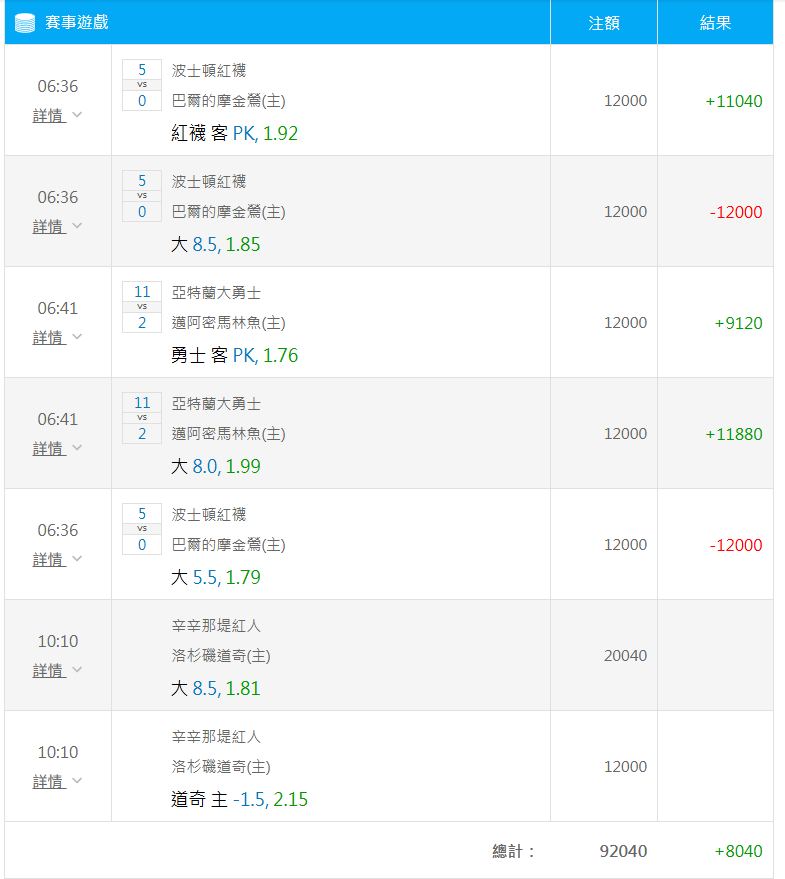Open 詳情 link for 勇士 客 PK 1.76
785x879 pixels.
coord(57,337)
